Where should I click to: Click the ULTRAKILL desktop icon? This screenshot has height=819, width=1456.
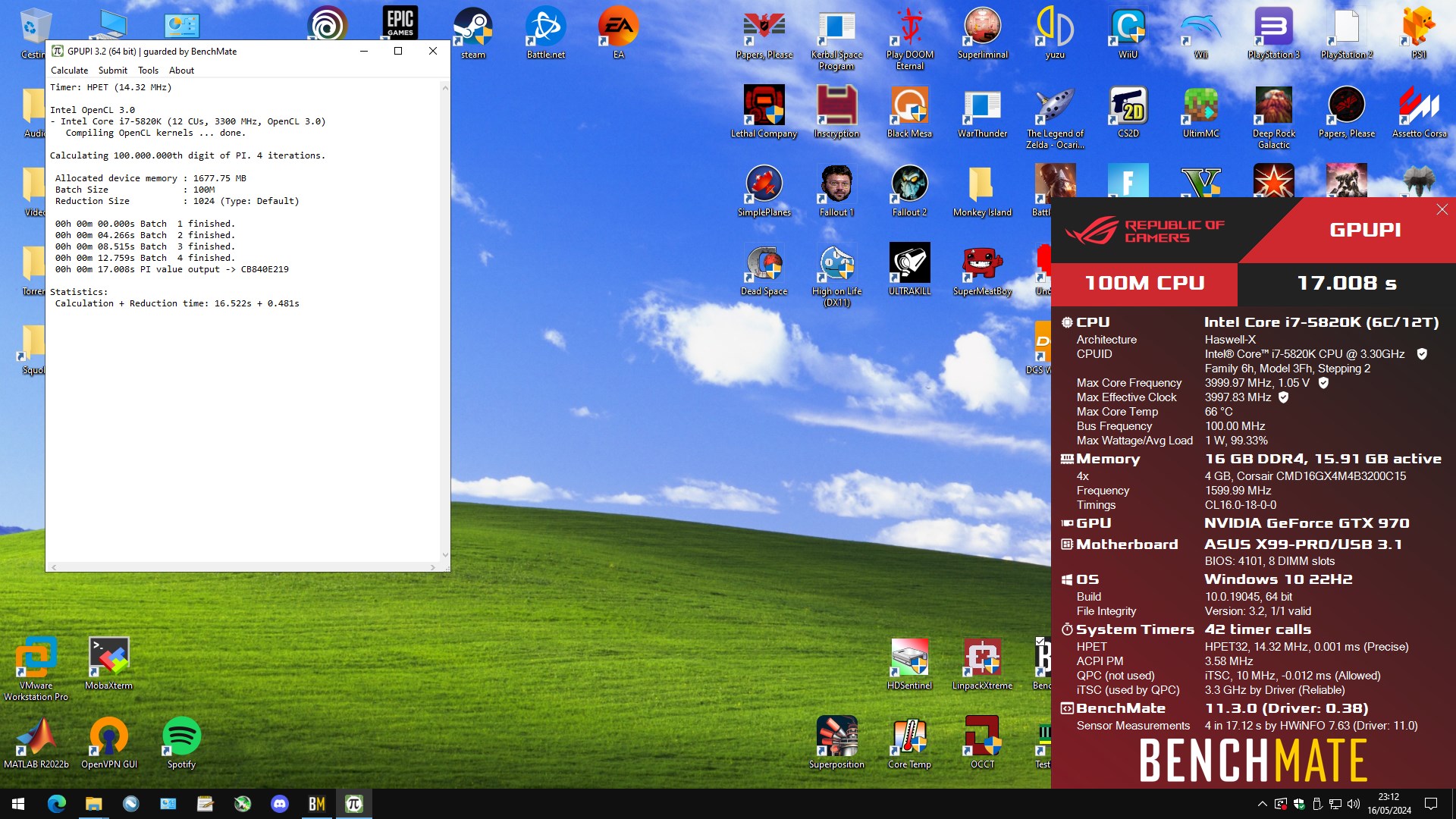909,270
